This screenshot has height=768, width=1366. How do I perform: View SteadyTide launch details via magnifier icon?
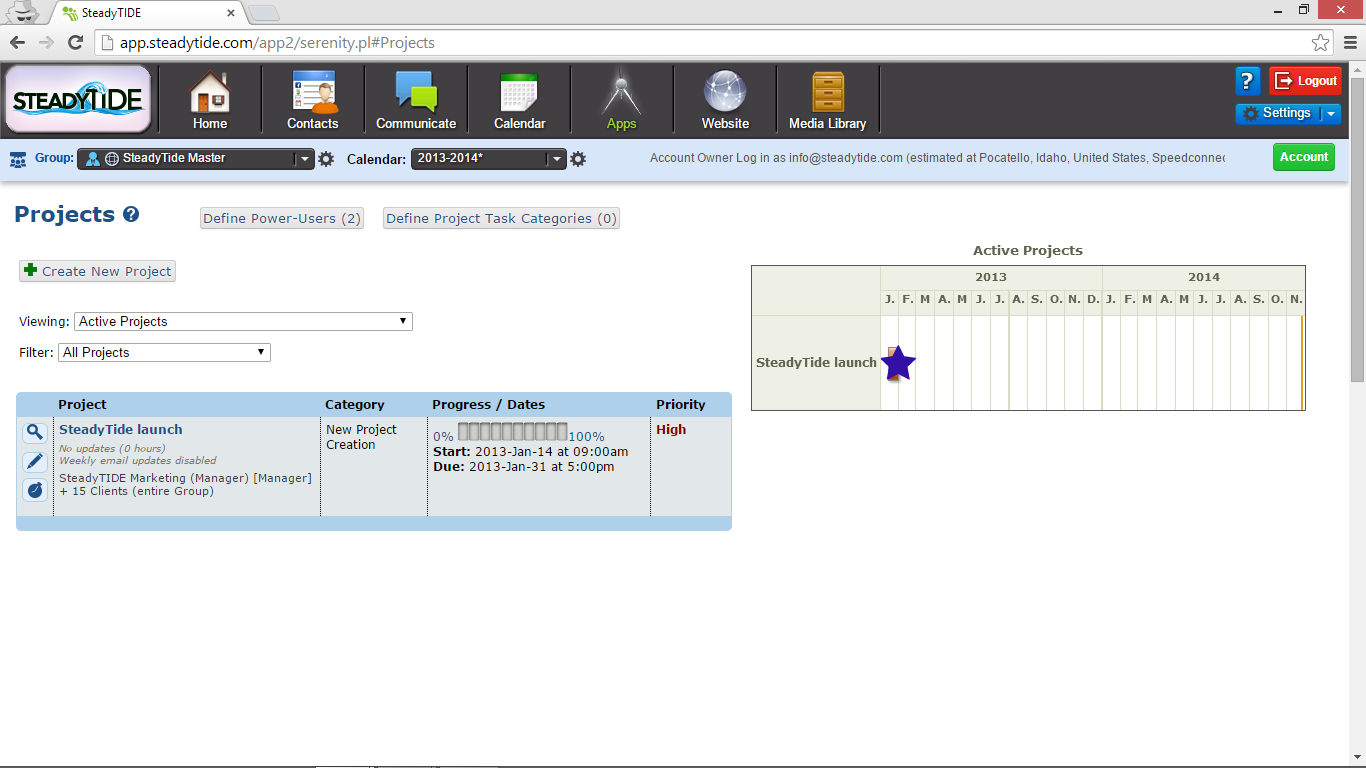(x=35, y=432)
